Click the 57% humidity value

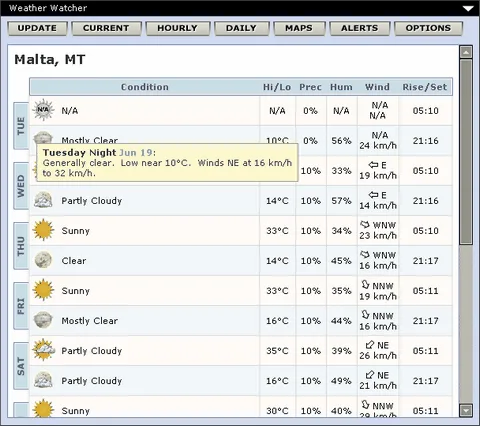click(341, 201)
